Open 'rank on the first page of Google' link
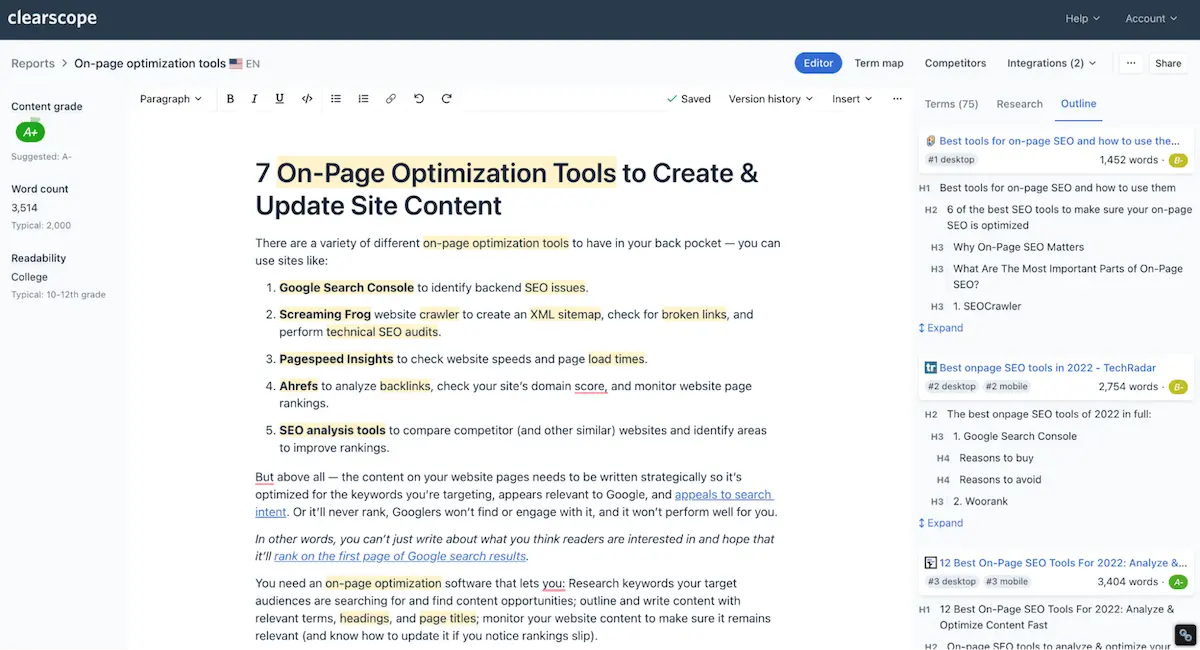 [x=400, y=557]
